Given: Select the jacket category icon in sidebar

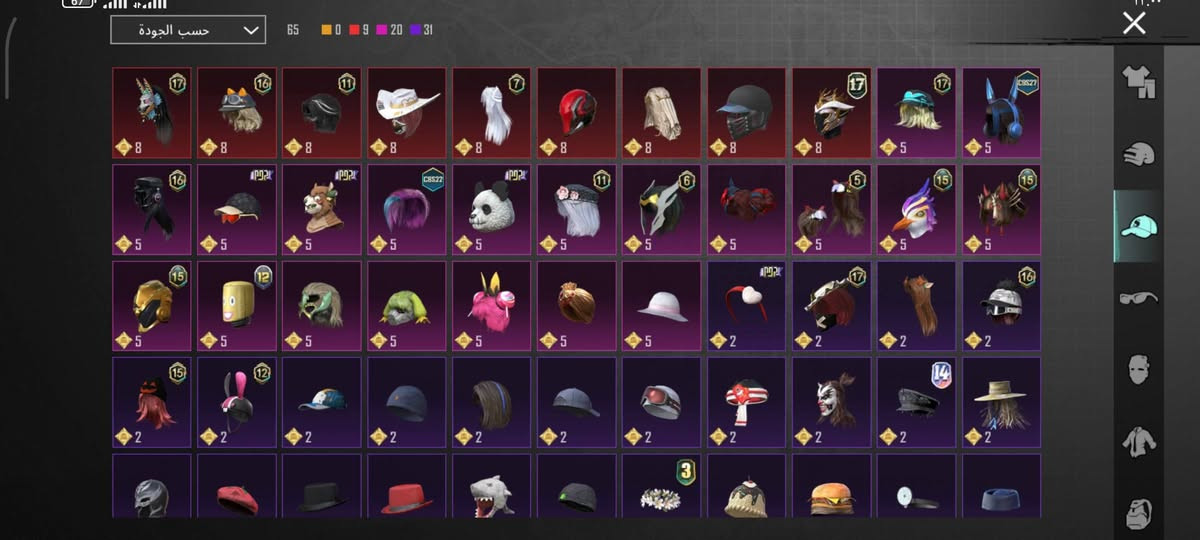Looking at the screenshot, I should 1138,441.
